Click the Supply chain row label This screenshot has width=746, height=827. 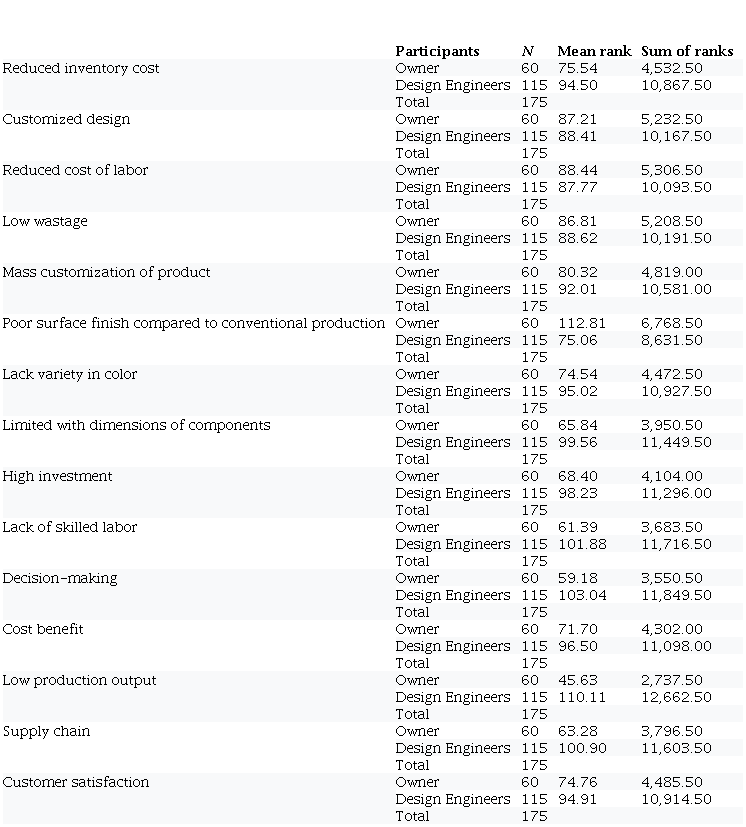(x=46, y=731)
